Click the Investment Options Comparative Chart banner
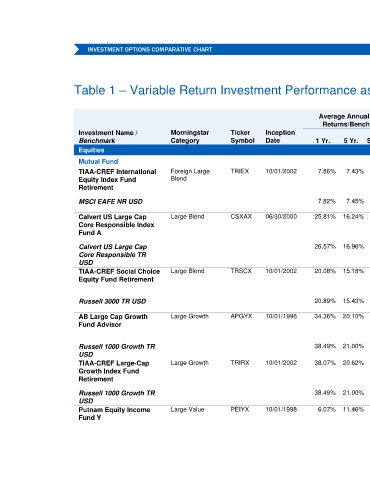Viewport: 370px width, 480px height. coord(222,49)
